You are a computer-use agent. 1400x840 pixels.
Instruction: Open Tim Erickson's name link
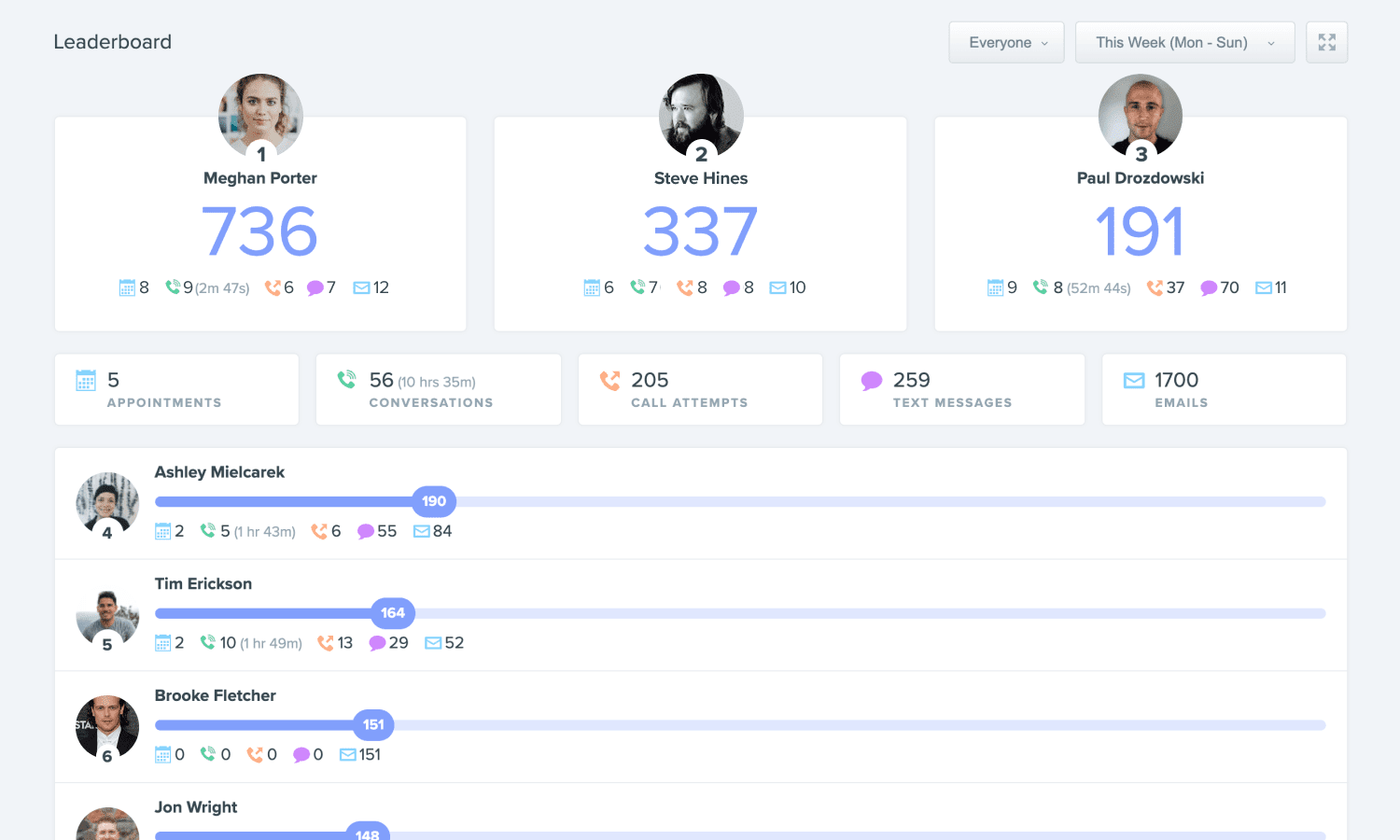[x=203, y=584]
